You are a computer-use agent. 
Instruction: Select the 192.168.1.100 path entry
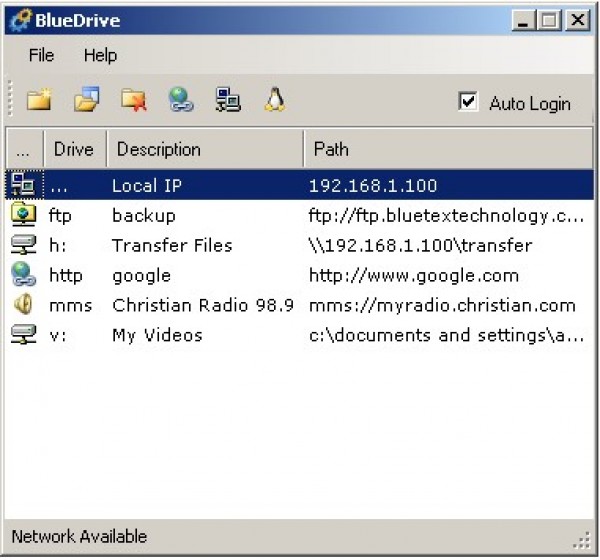373,186
